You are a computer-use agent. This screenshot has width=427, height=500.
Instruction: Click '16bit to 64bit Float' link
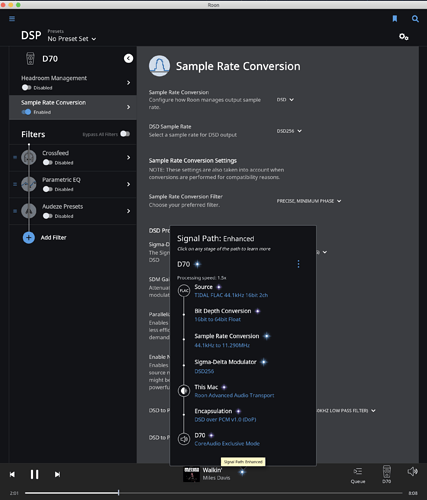point(217,319)
